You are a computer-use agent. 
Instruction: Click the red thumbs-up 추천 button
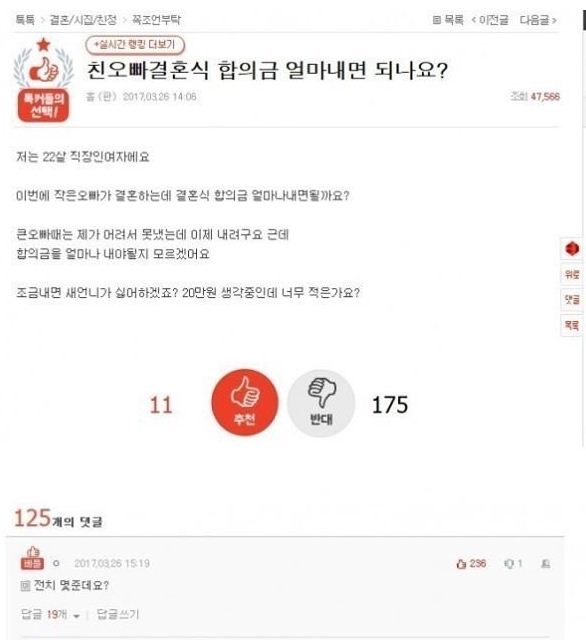click(245, 402)
